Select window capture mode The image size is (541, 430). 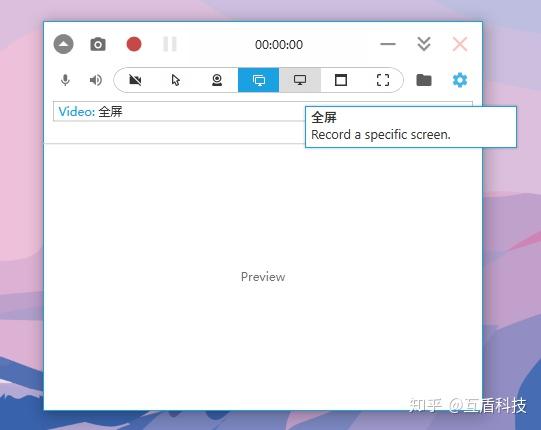[341, 80]
